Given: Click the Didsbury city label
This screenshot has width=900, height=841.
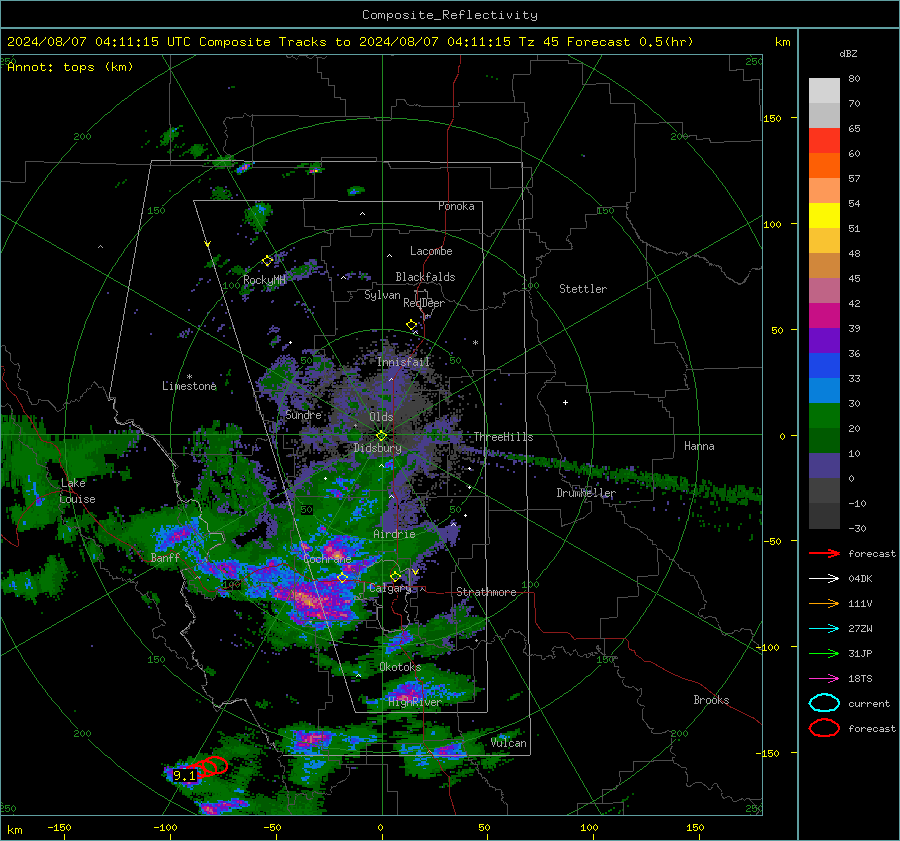Looking at the screenshot, I should (377, 448).
